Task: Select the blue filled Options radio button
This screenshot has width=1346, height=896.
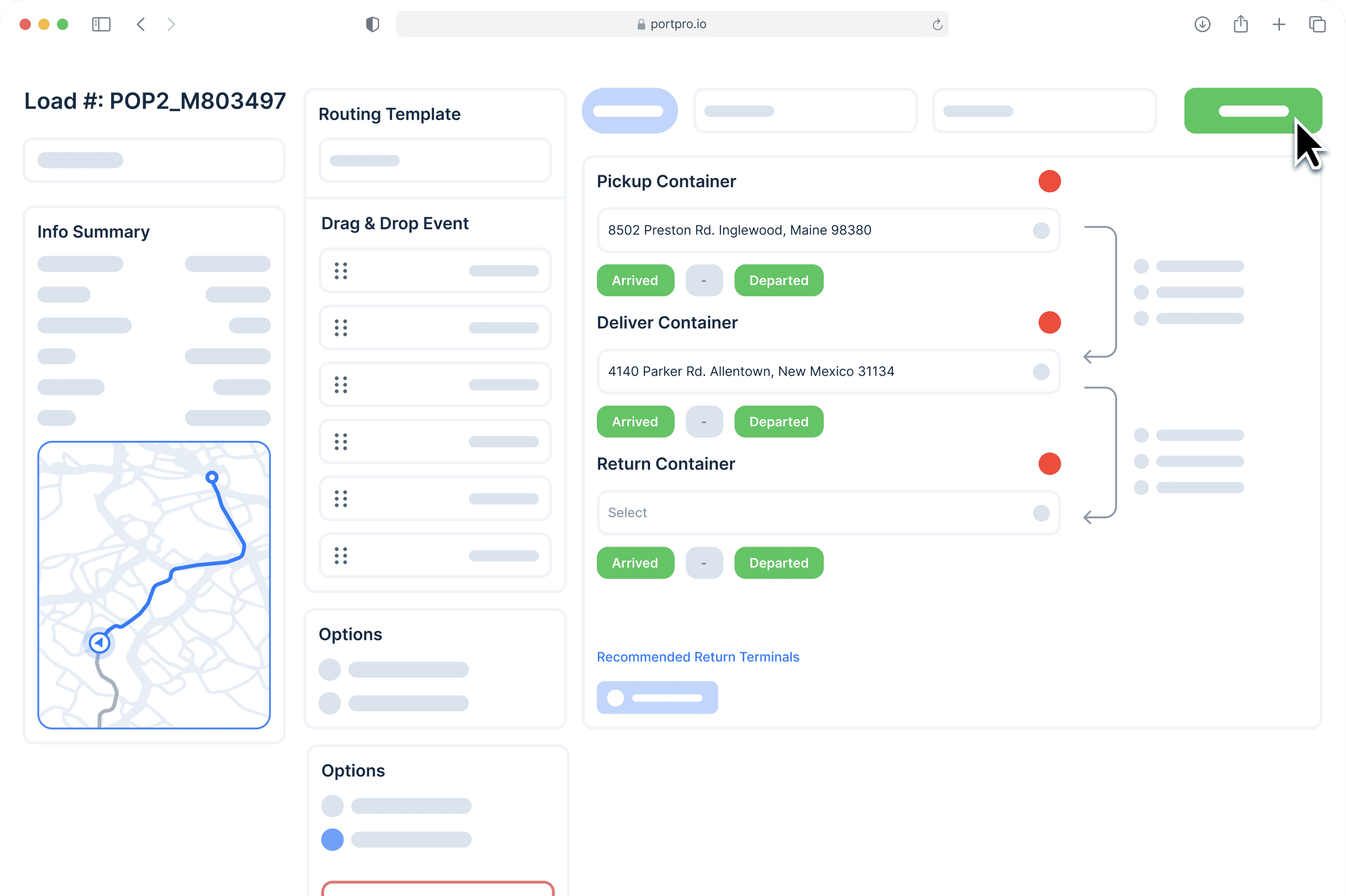Action: click(x=333, y=840)
